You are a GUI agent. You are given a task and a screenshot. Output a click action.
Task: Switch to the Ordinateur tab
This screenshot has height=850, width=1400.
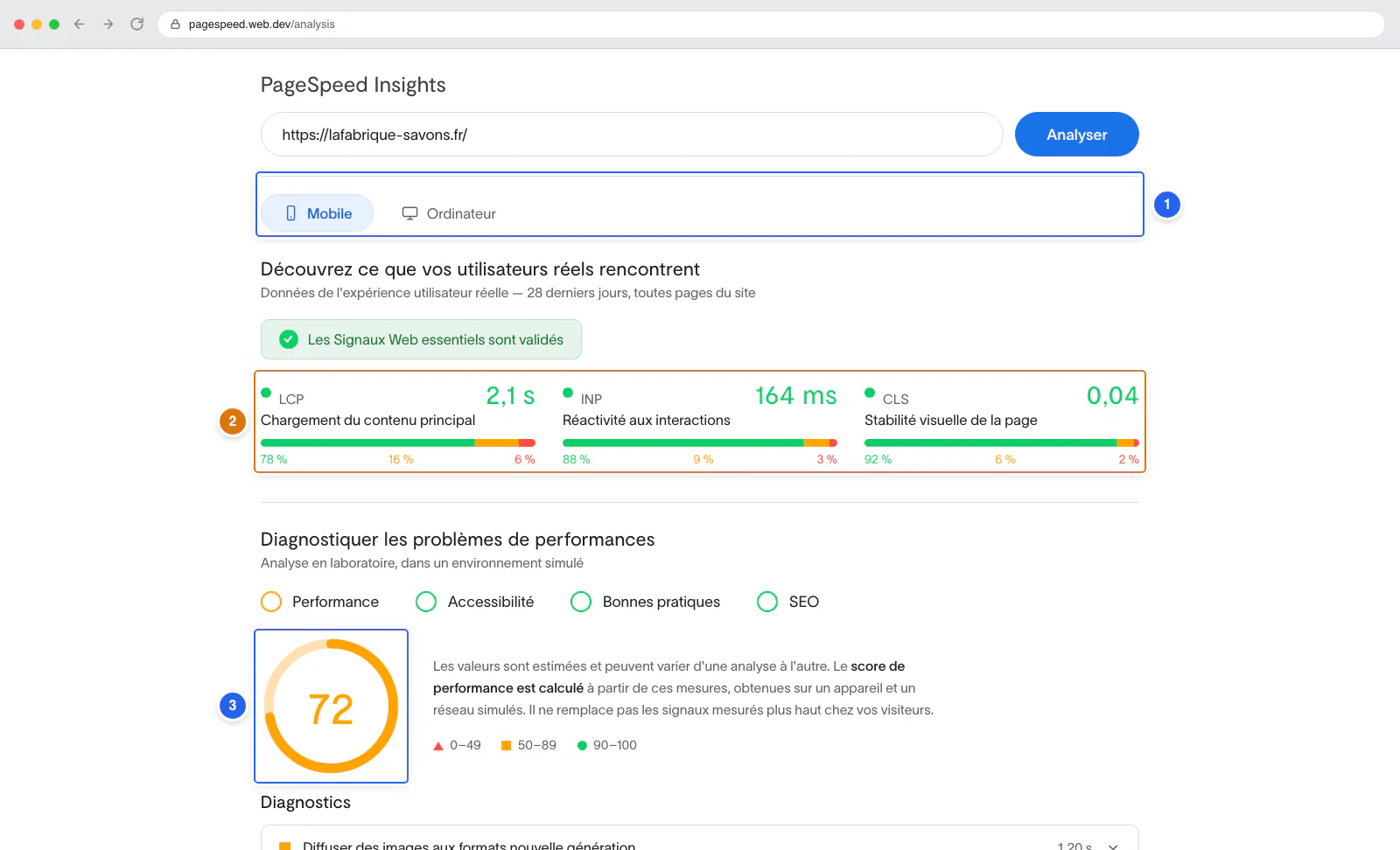(x=449, y=213)
